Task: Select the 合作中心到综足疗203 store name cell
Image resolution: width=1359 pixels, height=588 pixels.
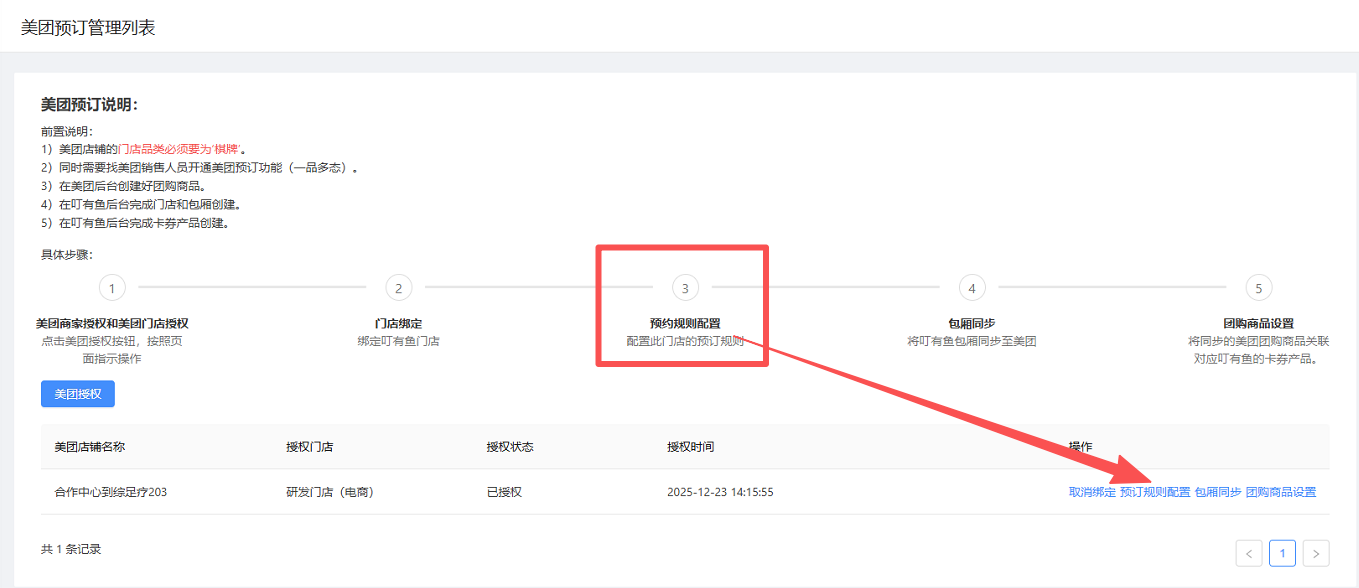Action: pyautogui.click(x=110, y=492)
